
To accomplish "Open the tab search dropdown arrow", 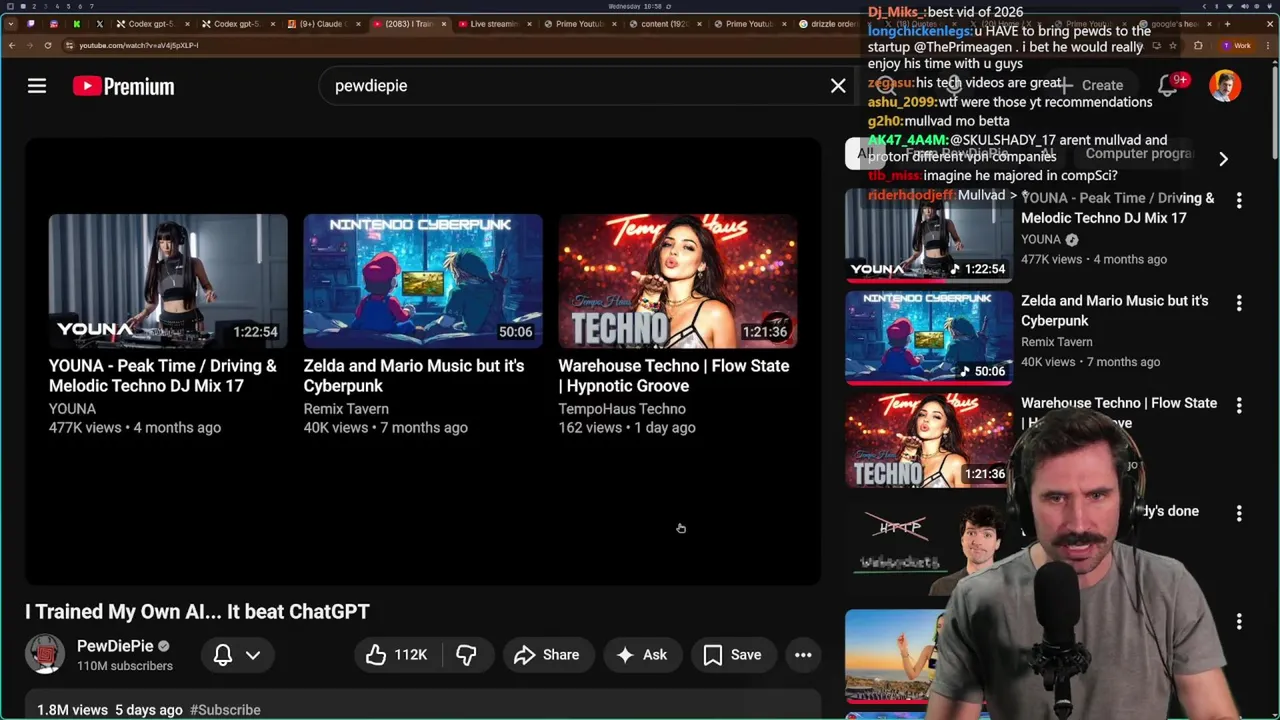I will [12, 23].
